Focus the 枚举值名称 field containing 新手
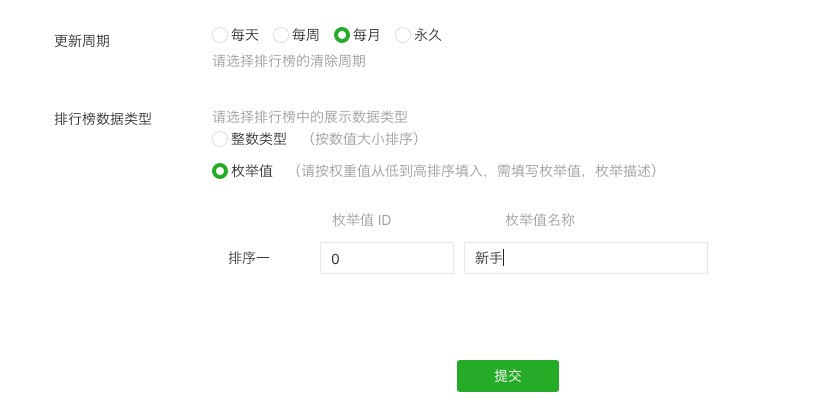831x420 pixels. pyautogui.click(x=585, y=258)
